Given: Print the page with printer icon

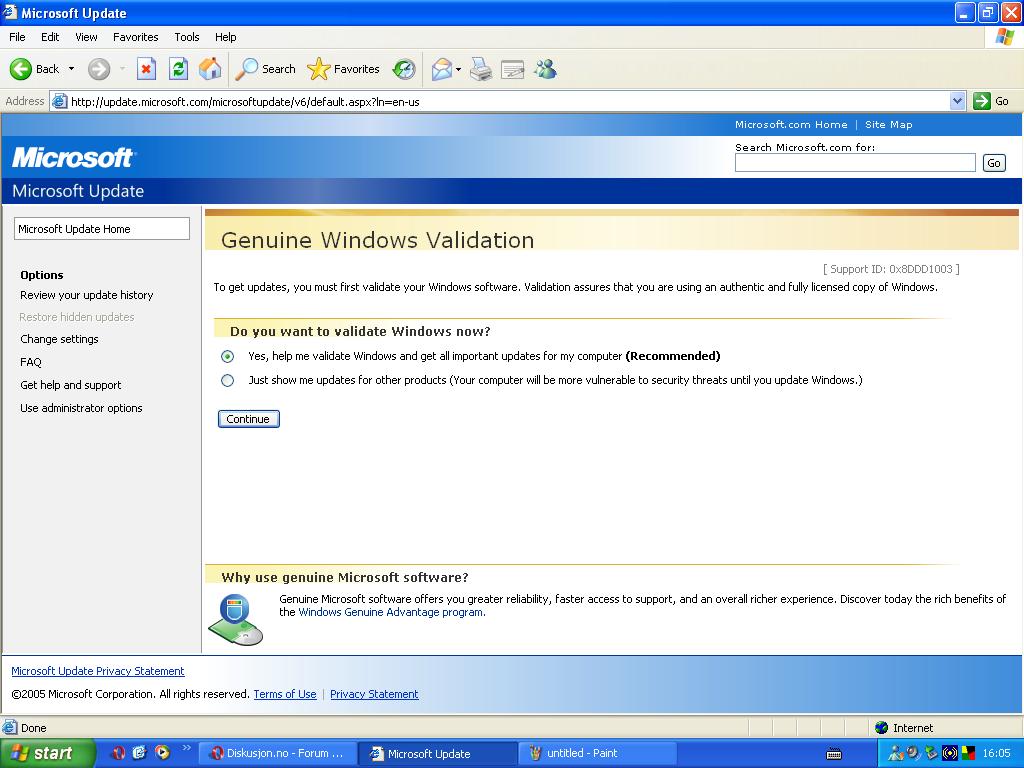Looking at the screenshot, I should (481, 69).
